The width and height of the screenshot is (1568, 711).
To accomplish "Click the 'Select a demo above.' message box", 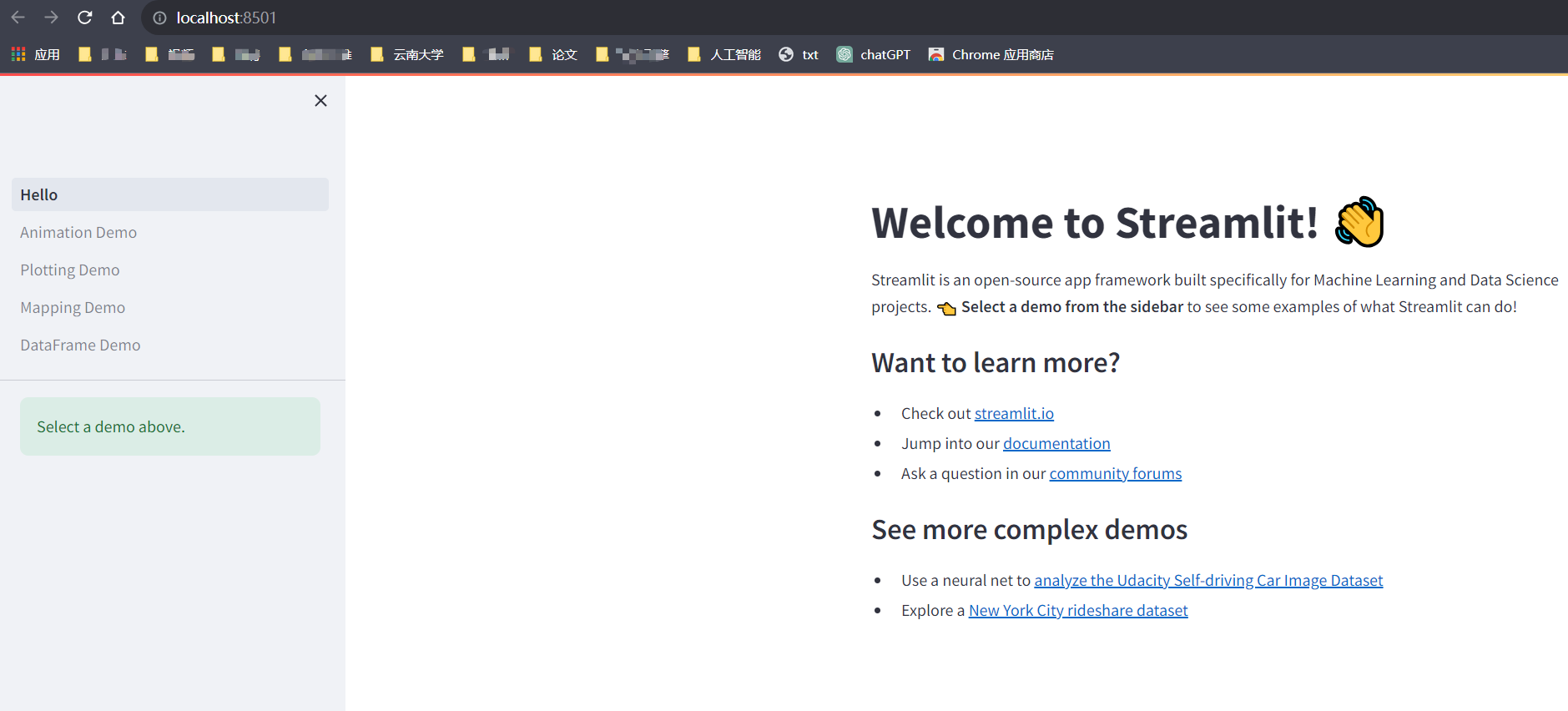I will 170,426.
